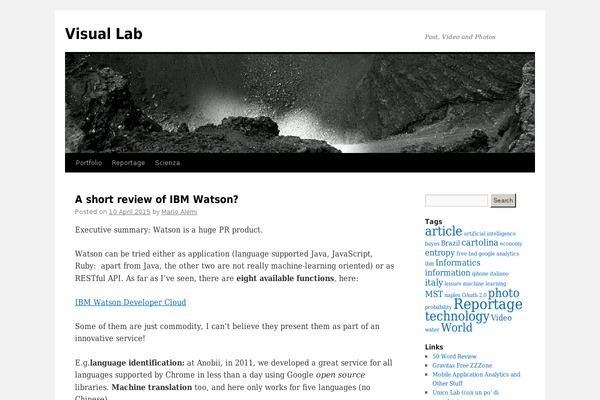Click the Search button
The height and width of the screenshot is (400, 600).
tap(503, 200)
